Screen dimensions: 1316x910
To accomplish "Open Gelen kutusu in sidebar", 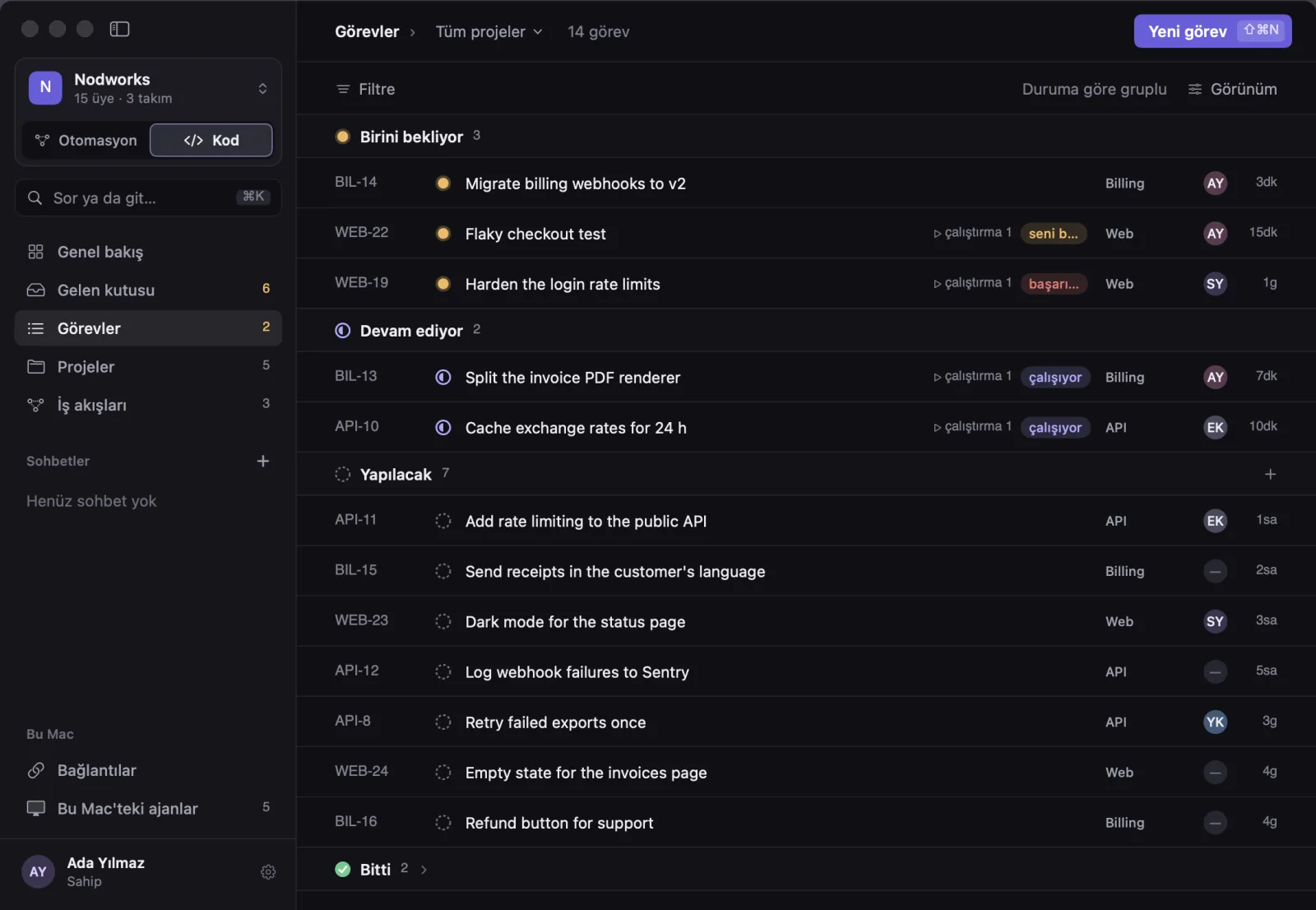I will point(148,290).
